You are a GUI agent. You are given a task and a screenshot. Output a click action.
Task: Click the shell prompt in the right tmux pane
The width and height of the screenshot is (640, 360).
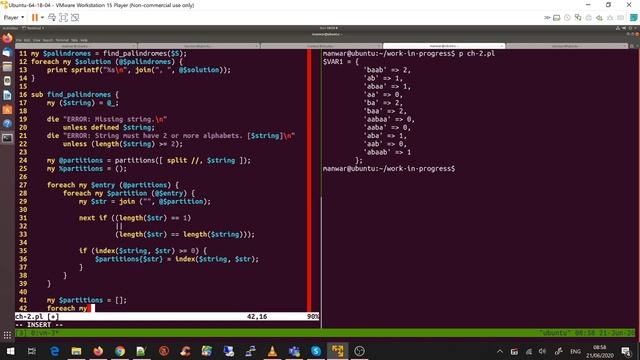point(389,169)
